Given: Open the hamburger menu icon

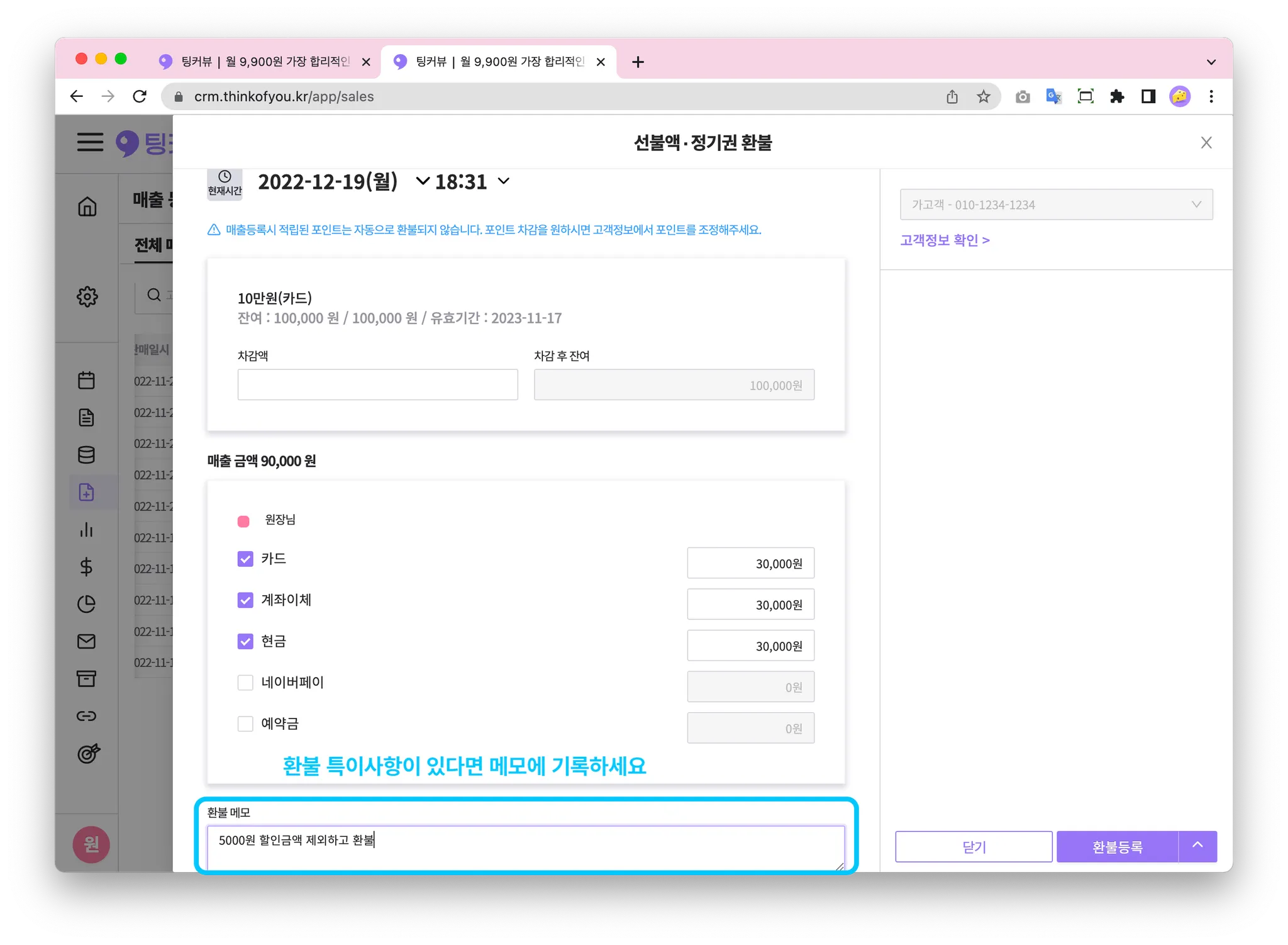Looking at the screenshot, I should 90,142.
